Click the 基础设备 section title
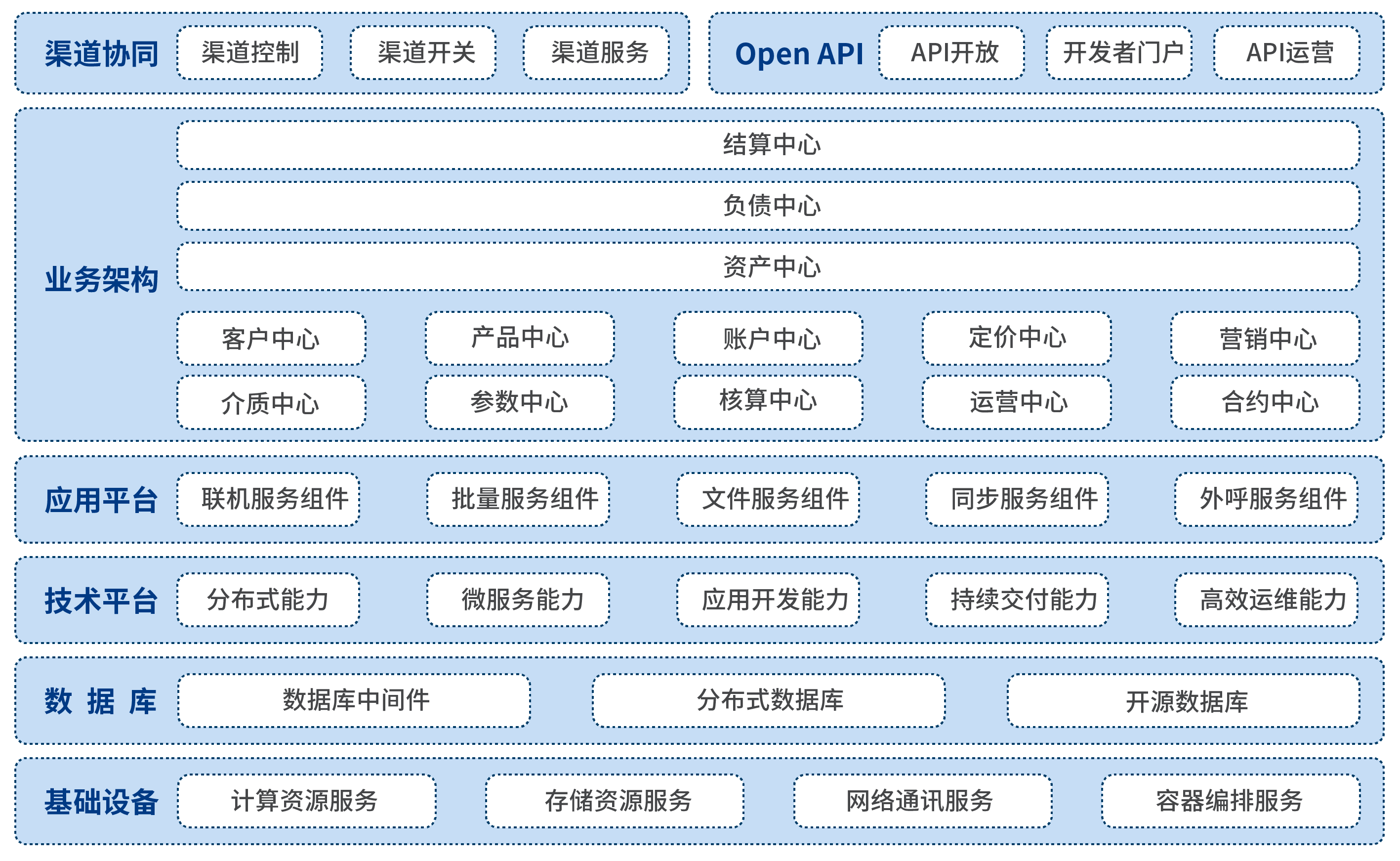Screen dimensions: 1400x861 coord(101,802)
